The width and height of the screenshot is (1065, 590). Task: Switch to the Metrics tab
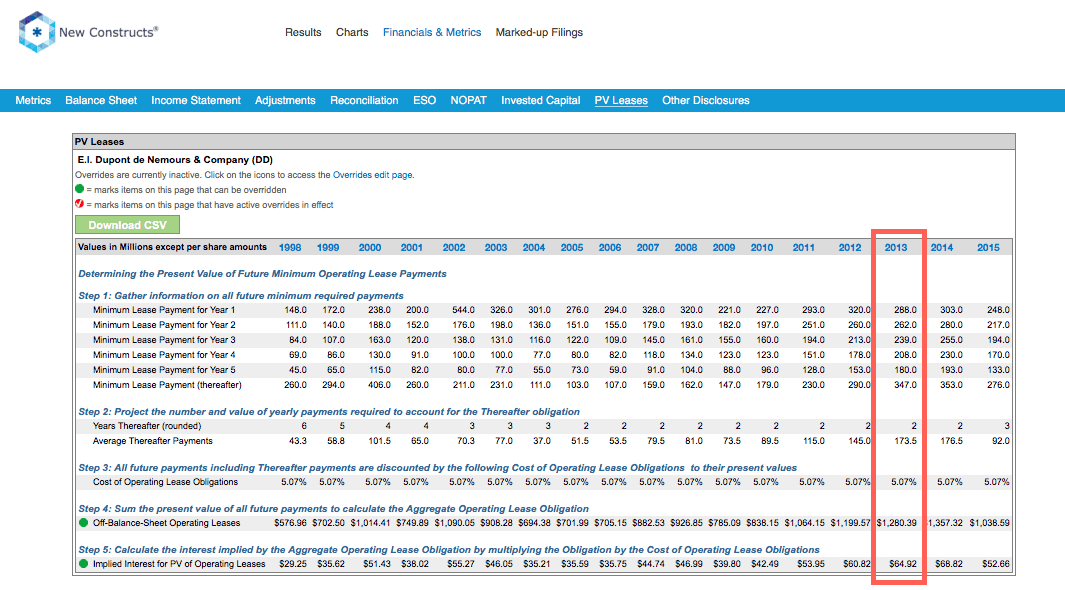pyautogui.click(x=33, y=100)
